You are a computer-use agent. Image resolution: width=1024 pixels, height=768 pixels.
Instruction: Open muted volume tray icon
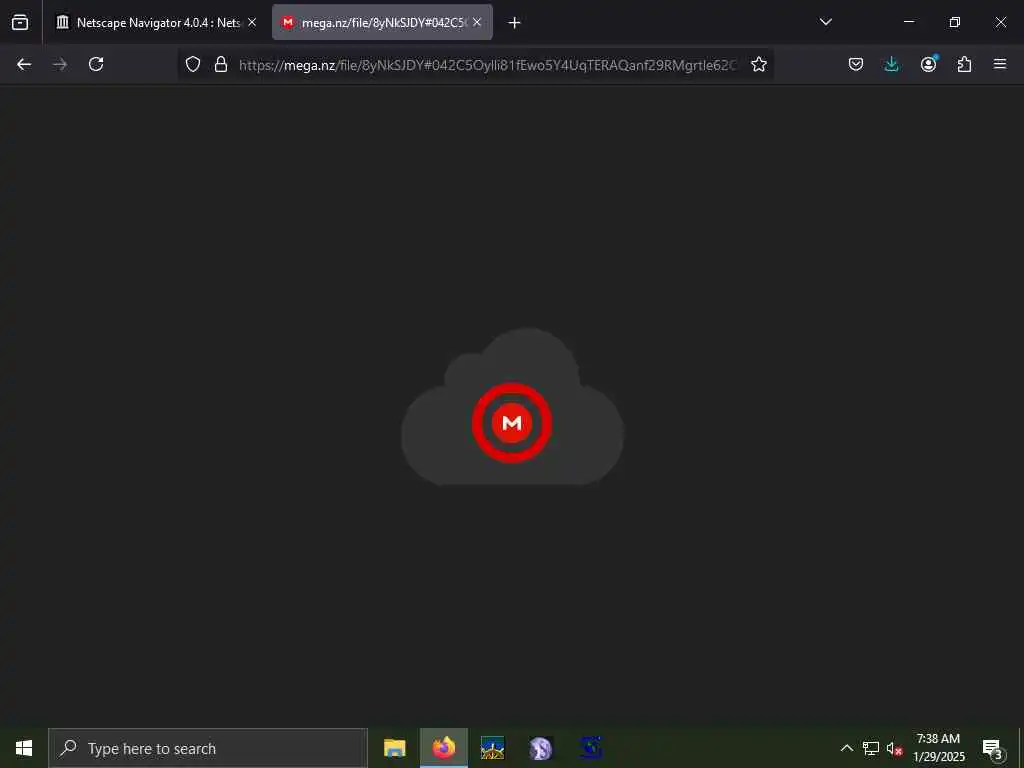click(894, 748)
